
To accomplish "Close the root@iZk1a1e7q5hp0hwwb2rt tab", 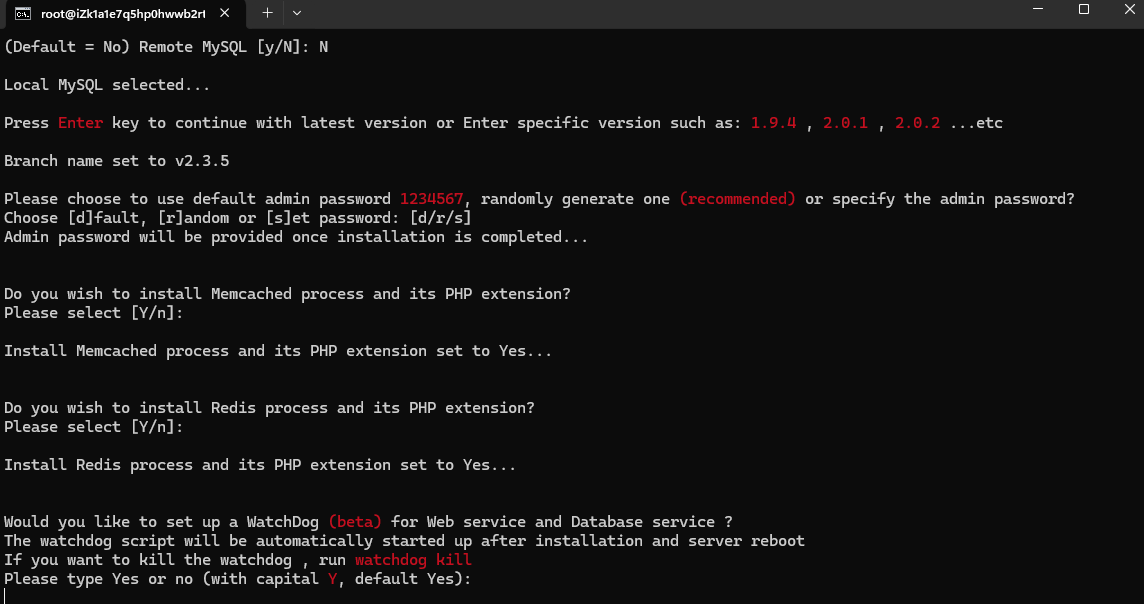I will point(229,13).
